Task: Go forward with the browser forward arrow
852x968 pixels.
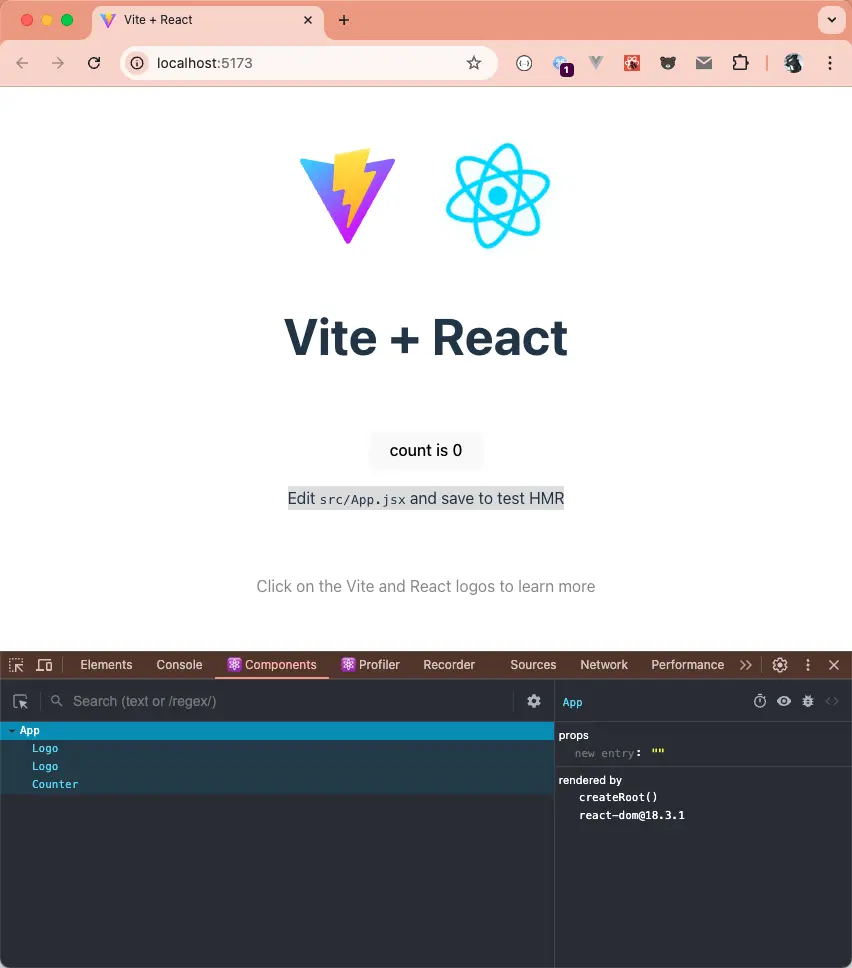Action: point(57,63)
